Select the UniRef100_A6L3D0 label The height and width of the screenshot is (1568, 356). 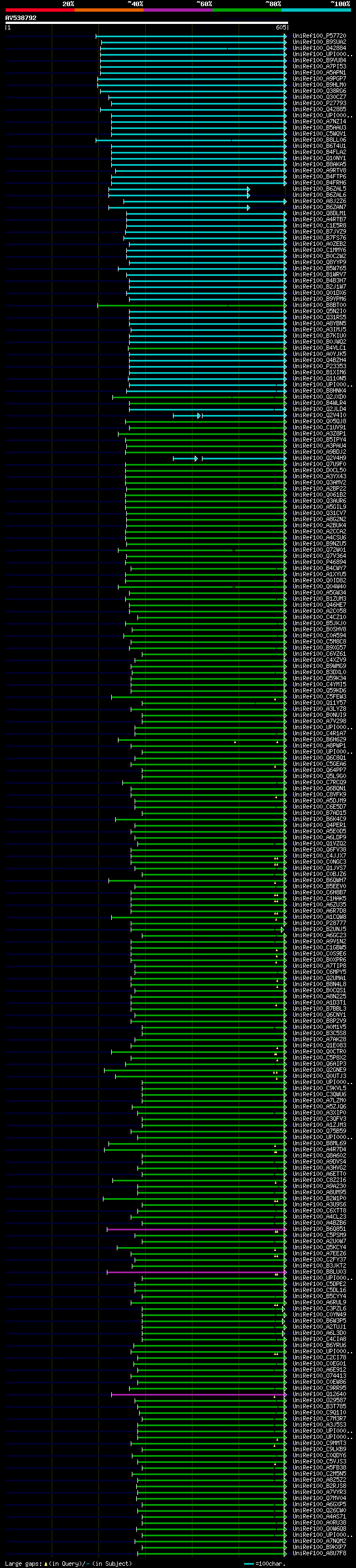pos(319,1333)
